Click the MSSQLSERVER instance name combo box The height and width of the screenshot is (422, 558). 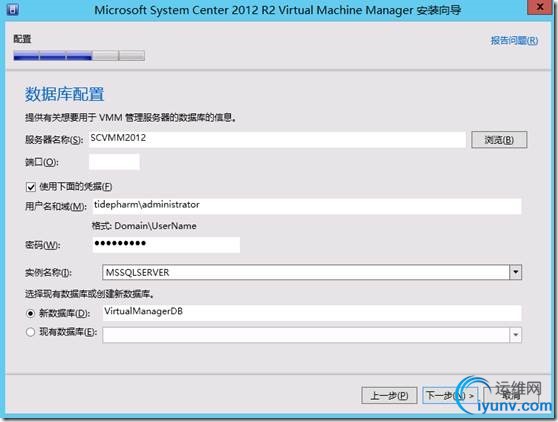click(312, 272)
